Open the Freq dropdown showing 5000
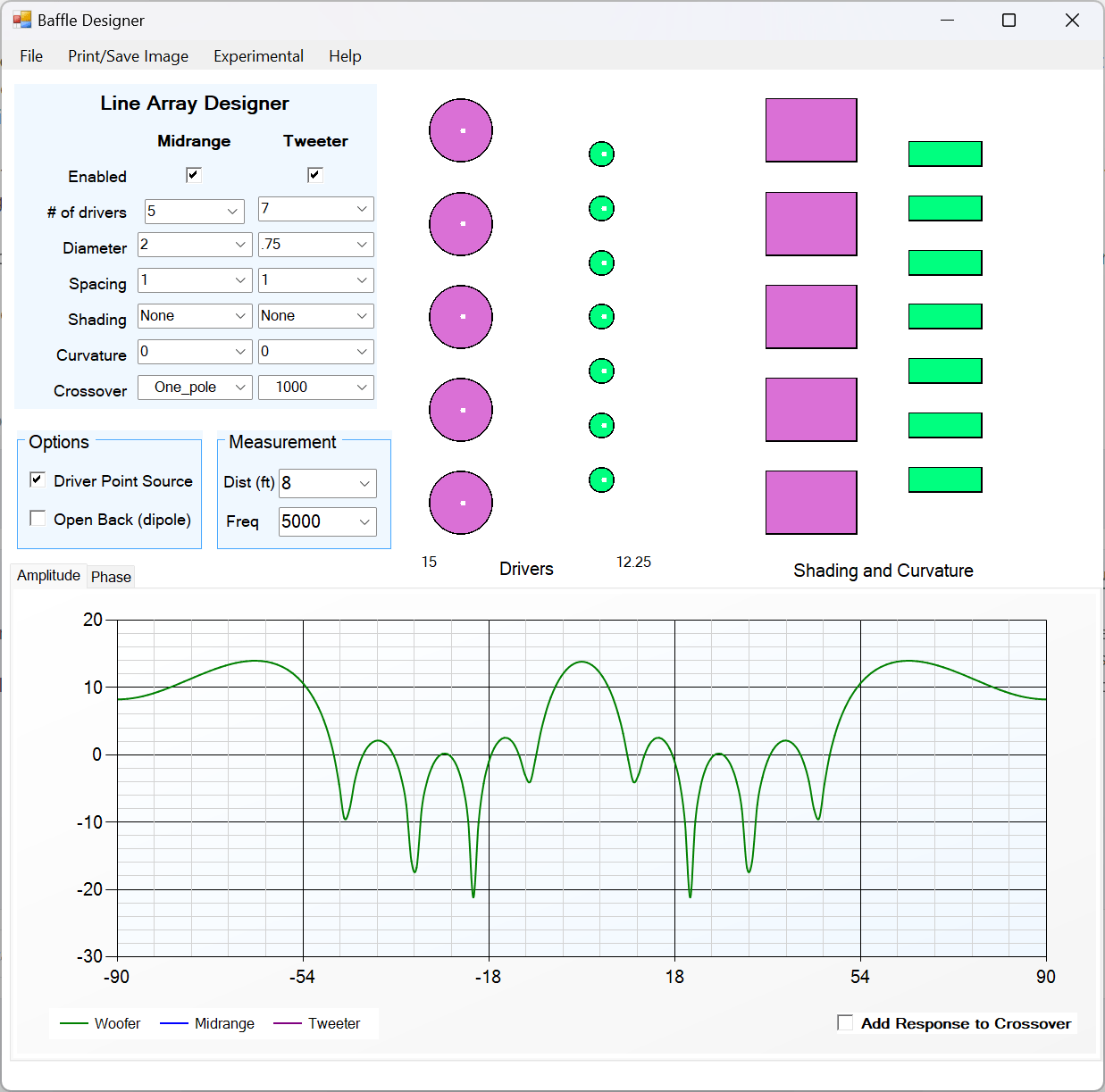1105x1092 pixels. (x=328, y=521)
